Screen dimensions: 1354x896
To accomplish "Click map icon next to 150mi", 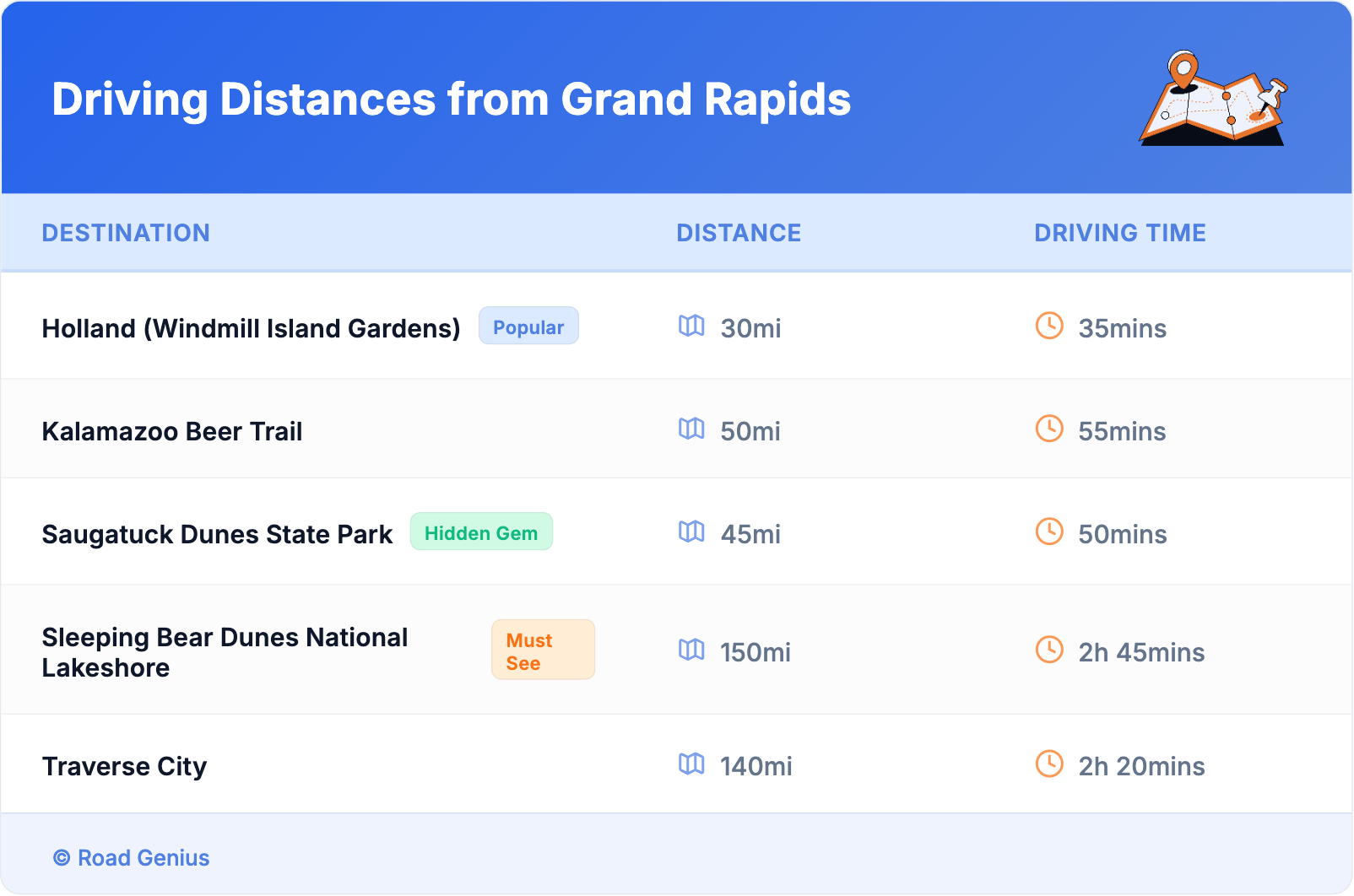I will [x=691, y=650].
